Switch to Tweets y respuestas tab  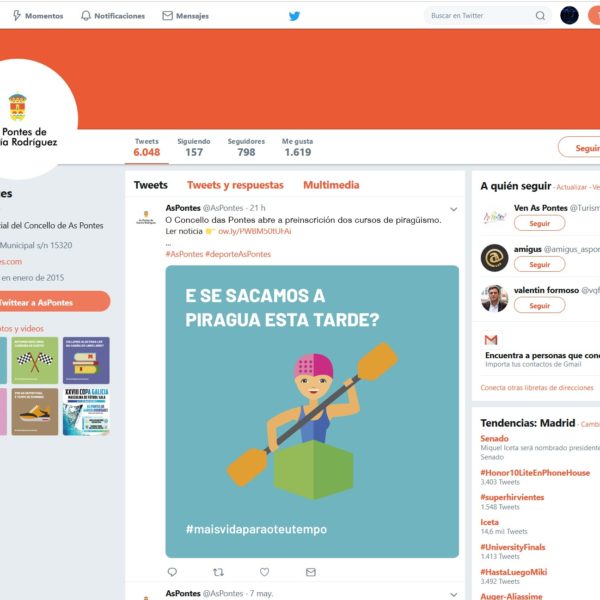tap(235, 185)
